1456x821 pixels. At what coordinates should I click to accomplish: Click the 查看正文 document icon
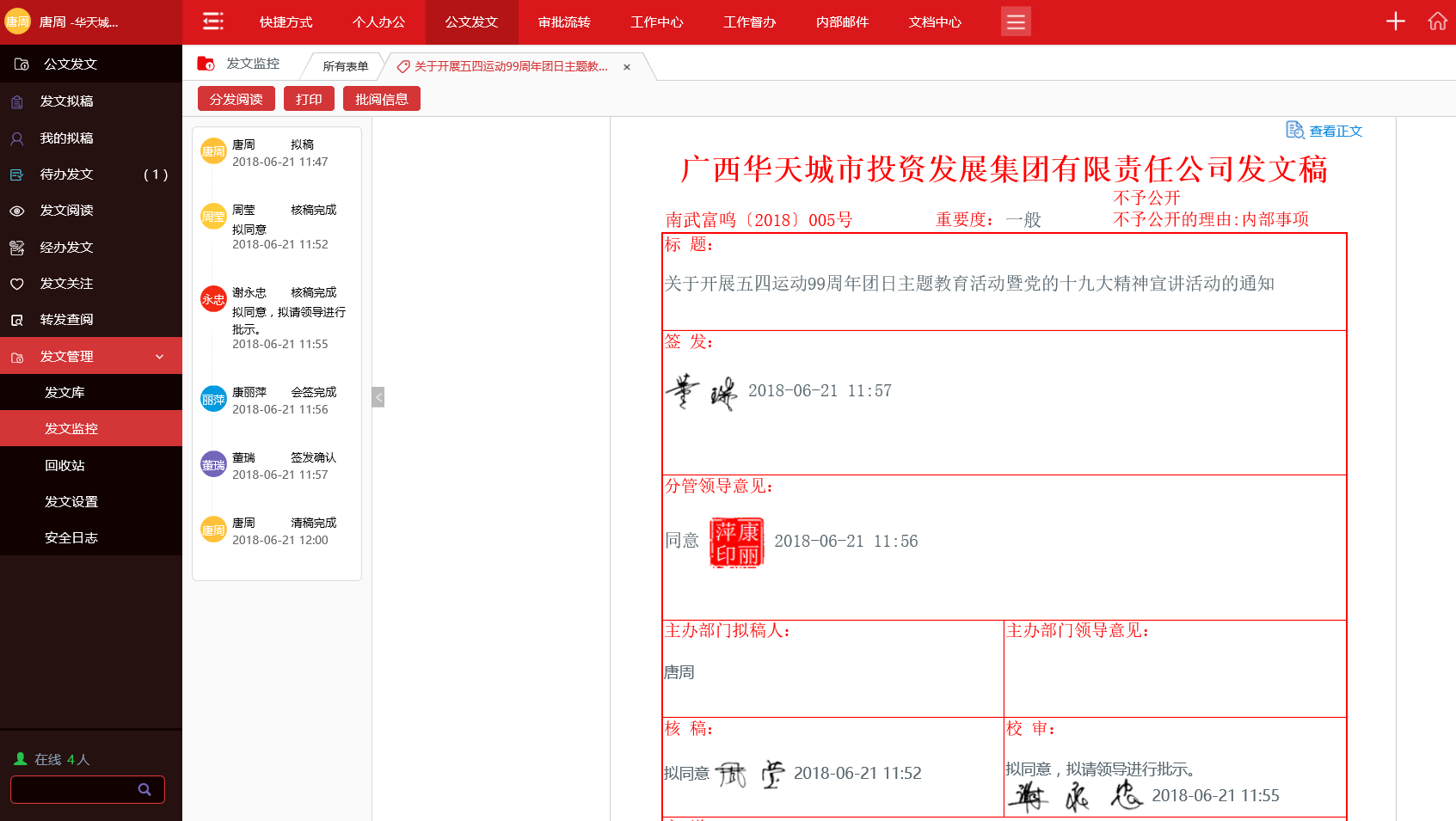click(1294, 130)
